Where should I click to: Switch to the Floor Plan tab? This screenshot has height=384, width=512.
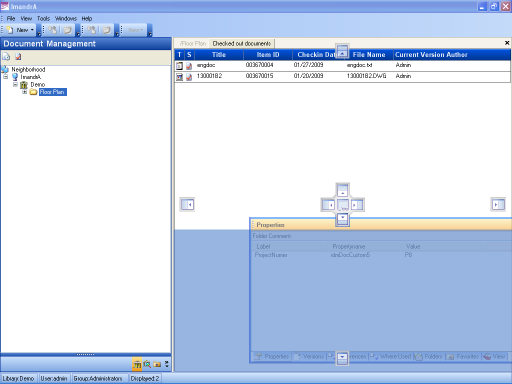(193, 43)
